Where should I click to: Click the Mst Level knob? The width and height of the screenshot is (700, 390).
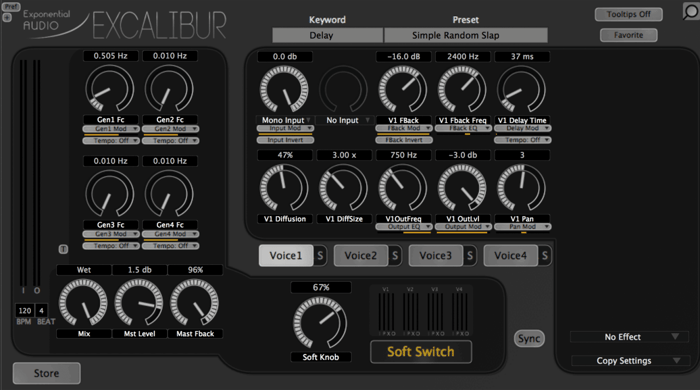pyautogui.click(x=139, y=303)
